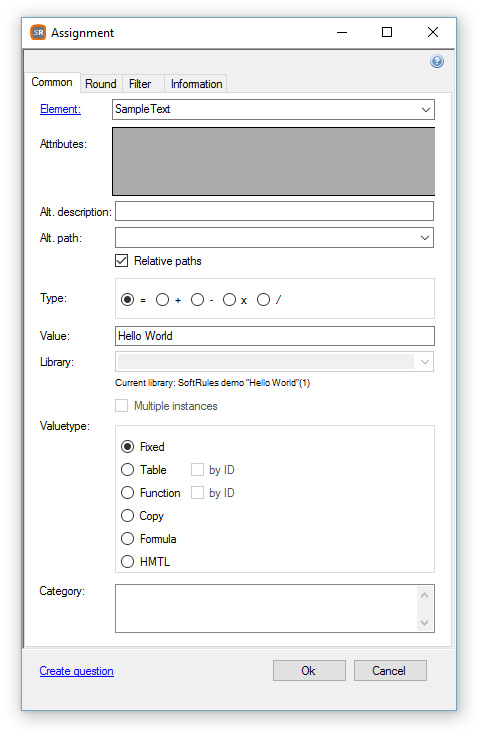This screenshot has height=739, width=481.
Task: Select the HMTL valuetype radio button
Action: coord(128,561)
